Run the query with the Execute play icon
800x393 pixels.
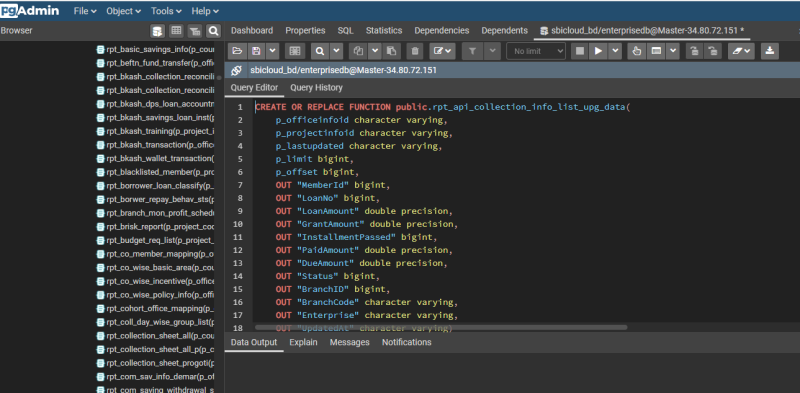tap(598, 51)
